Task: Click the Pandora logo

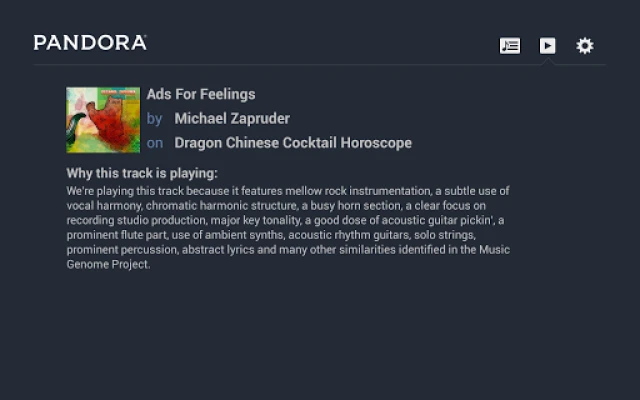Action: click(90, 43)
